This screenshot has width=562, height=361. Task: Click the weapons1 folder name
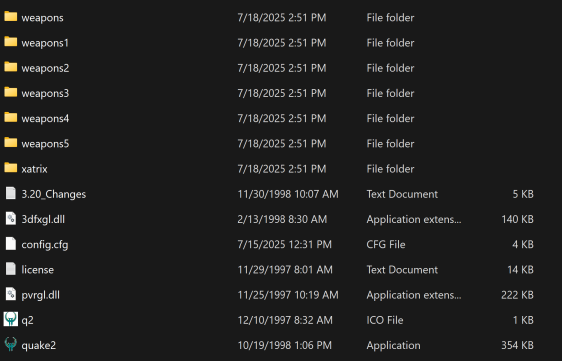[x=45, y=43]
